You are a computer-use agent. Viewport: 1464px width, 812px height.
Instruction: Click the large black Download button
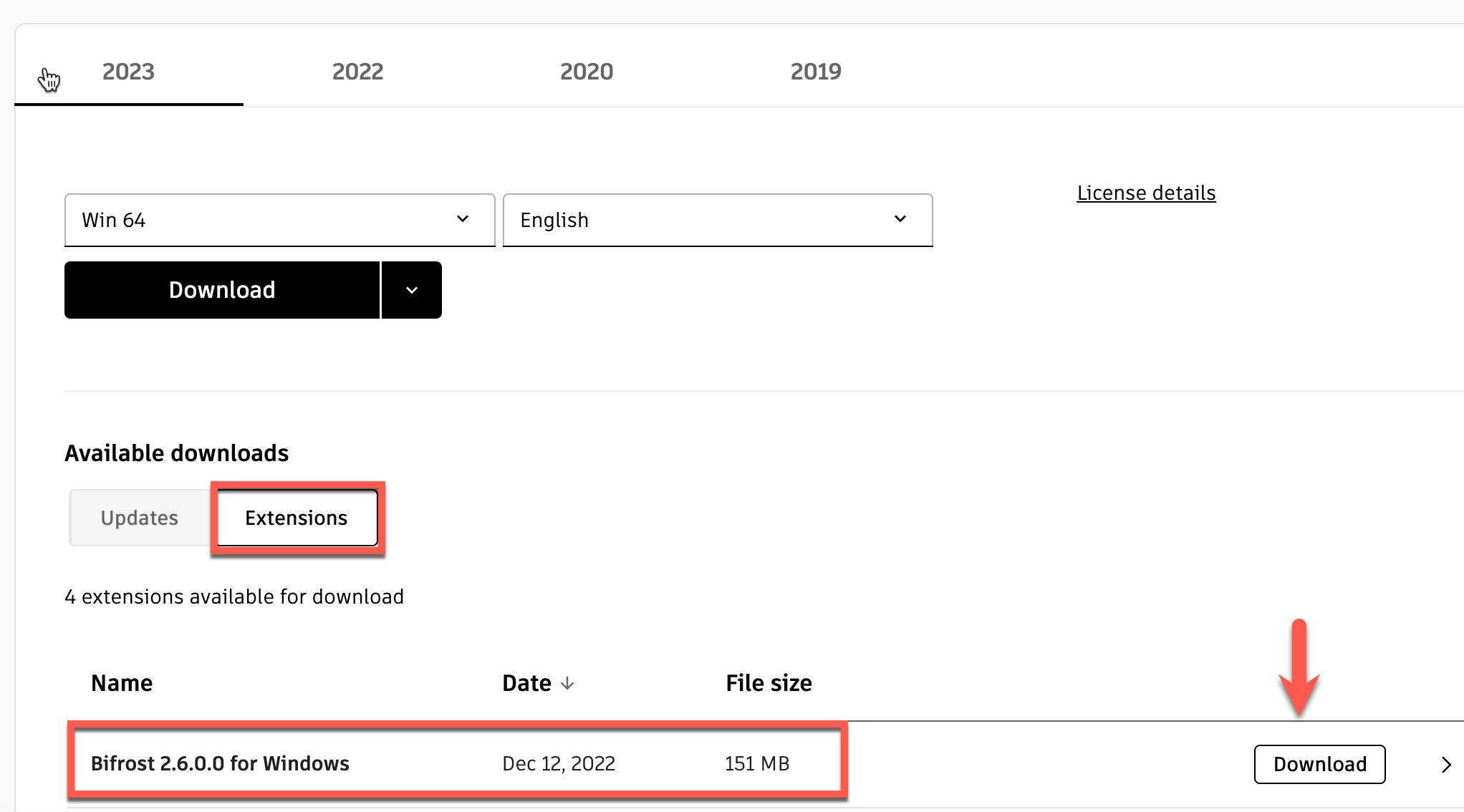222,290
